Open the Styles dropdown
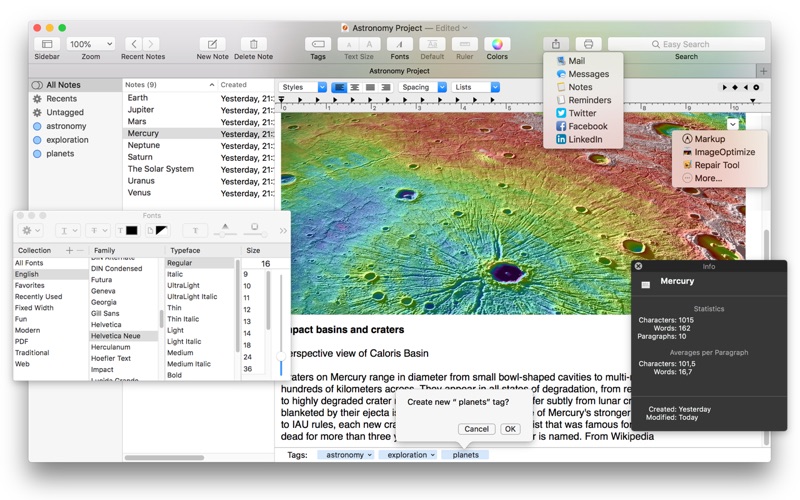Viewport: 800px width, 500px height. (302, 88)
